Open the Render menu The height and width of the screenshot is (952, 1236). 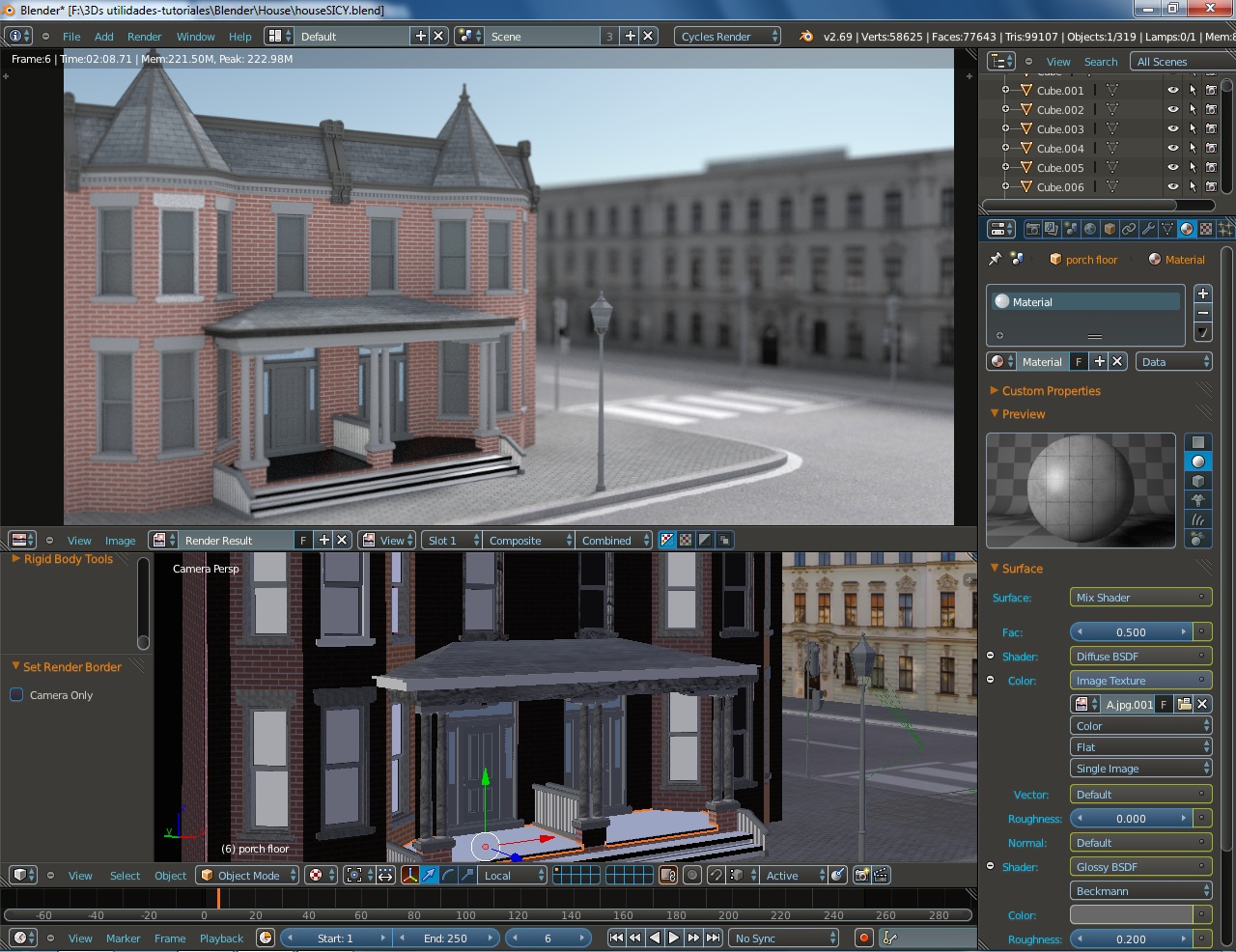click(x=144, y=37)
